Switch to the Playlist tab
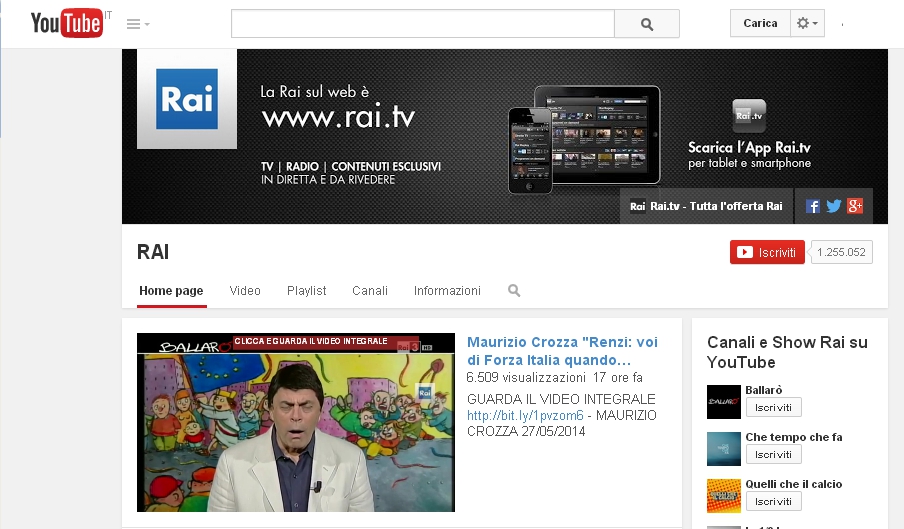Image resolution: width=904 pixels, height=529 pixels. 307,291
